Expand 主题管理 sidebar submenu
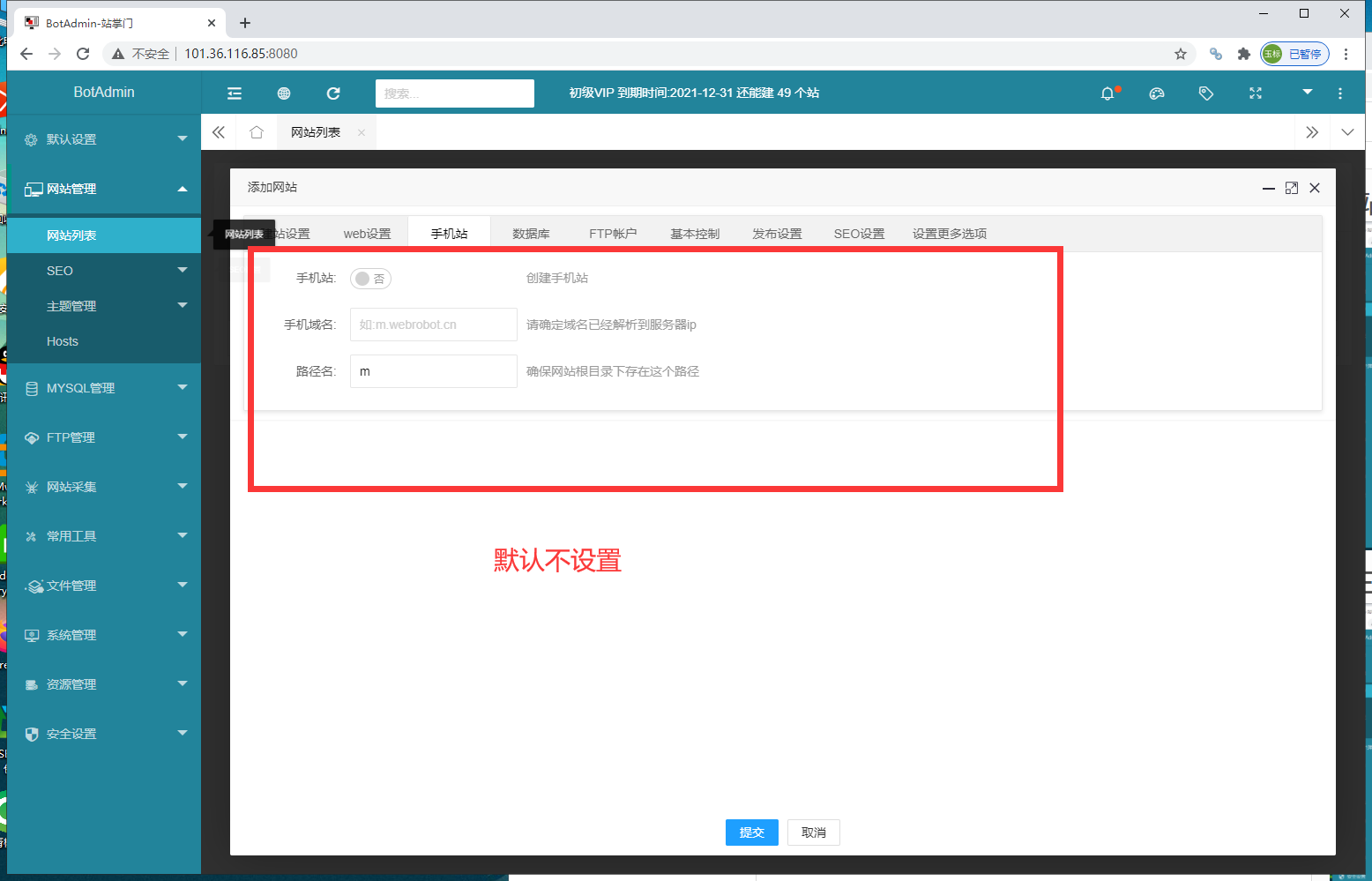This screenshot has height=881, width=1372. [x=104, y=306]
